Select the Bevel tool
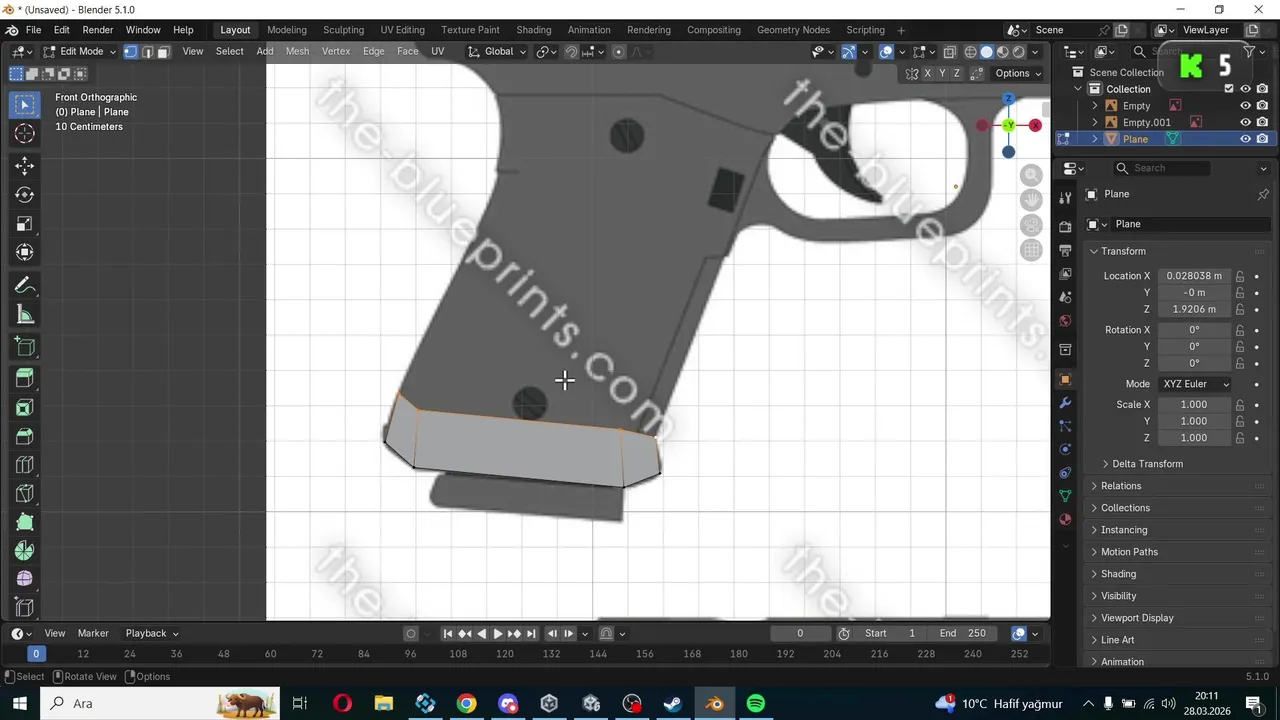Screen dimensions: 1280x720 (x=25, y=436)
